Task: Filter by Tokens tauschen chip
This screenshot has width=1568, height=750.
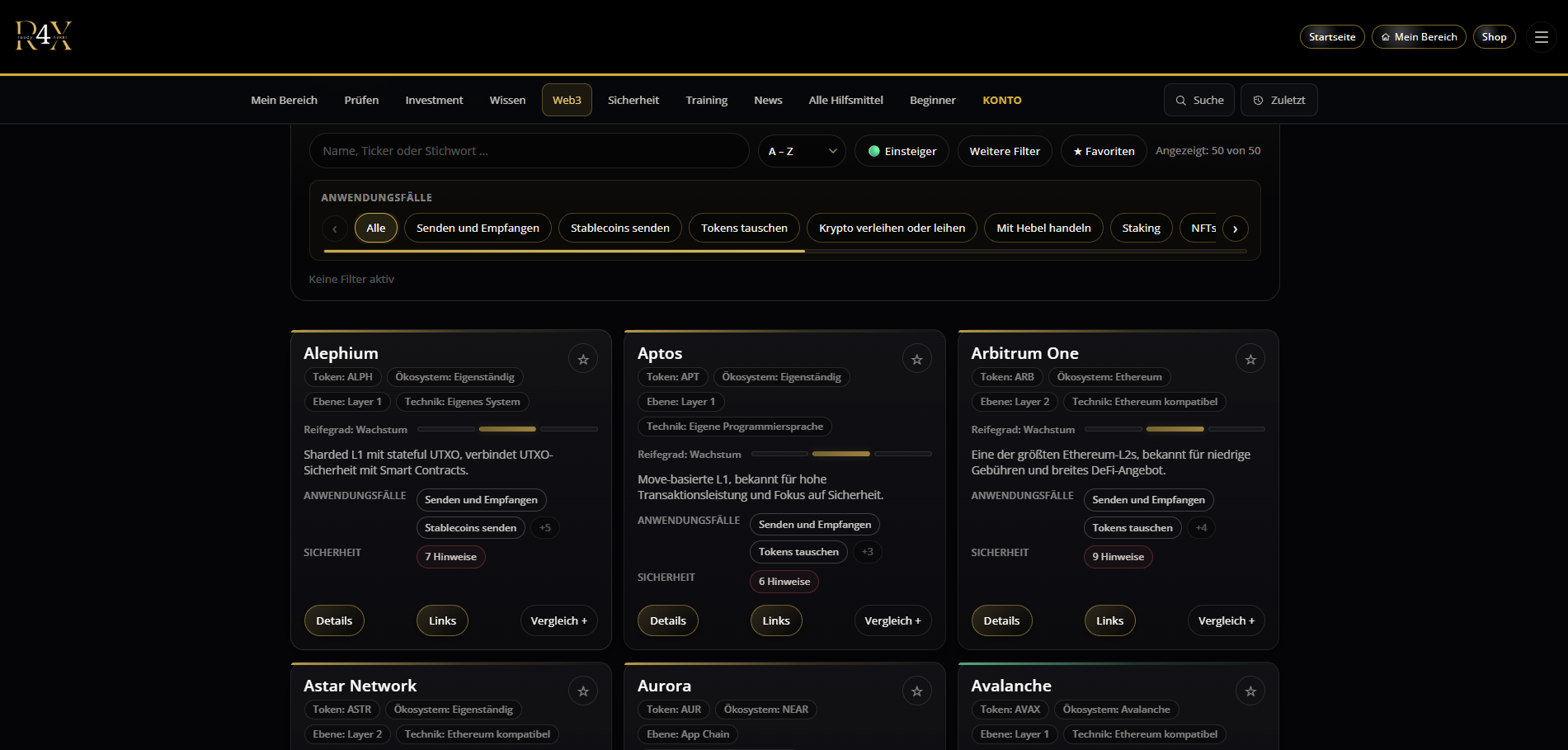Action: [744, 228]
